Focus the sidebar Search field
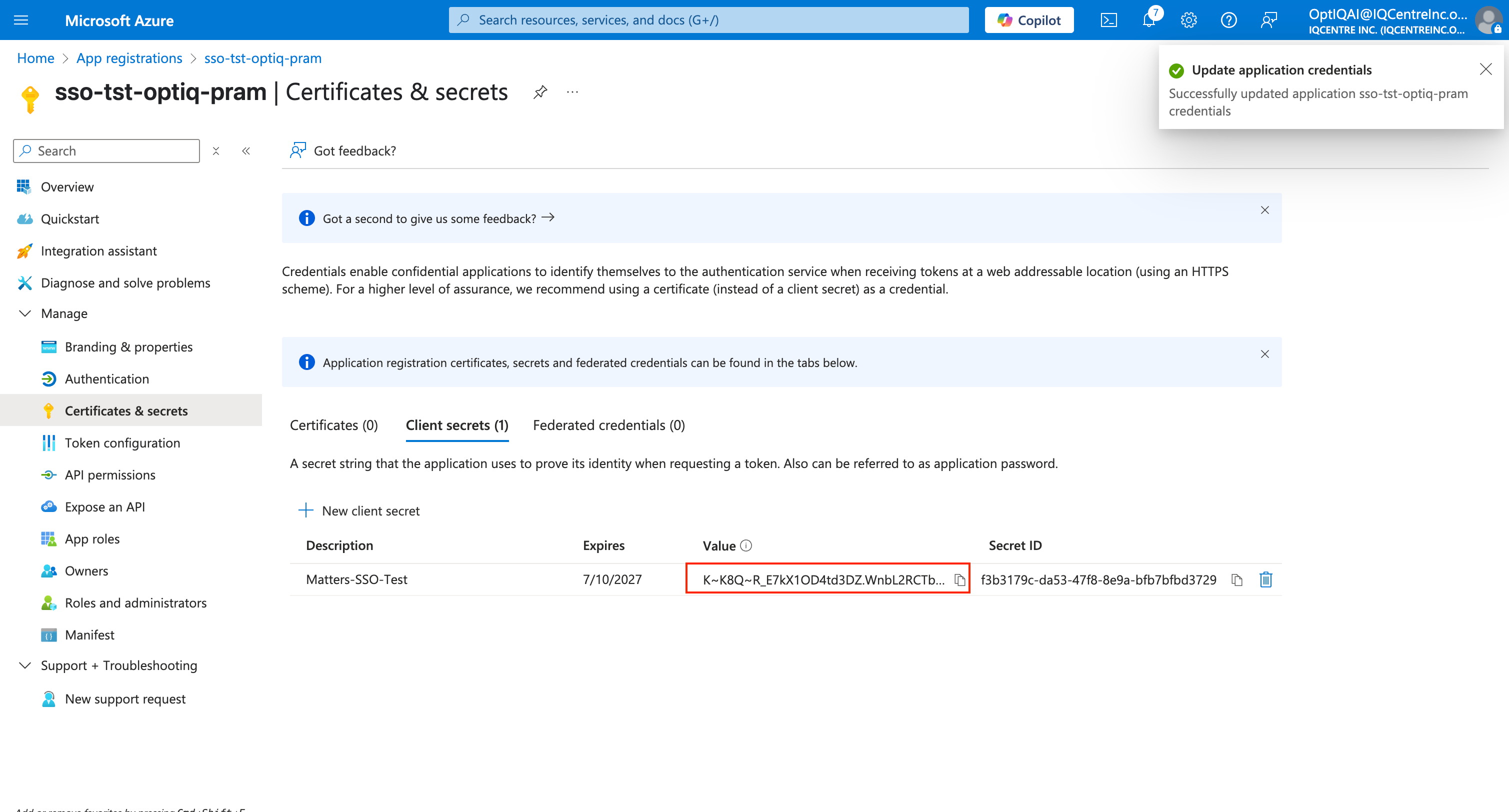 click(x=106, y=151)
